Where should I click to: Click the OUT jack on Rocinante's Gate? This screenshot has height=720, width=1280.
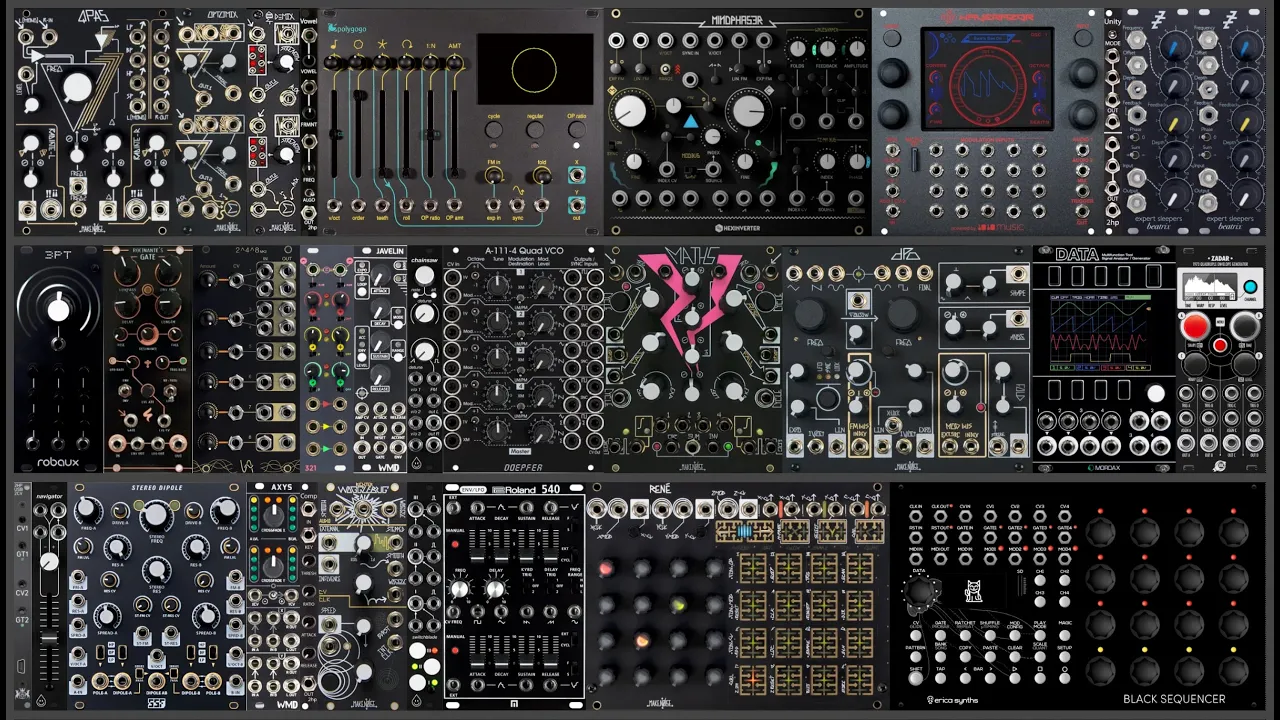click(x=178, y=444)
